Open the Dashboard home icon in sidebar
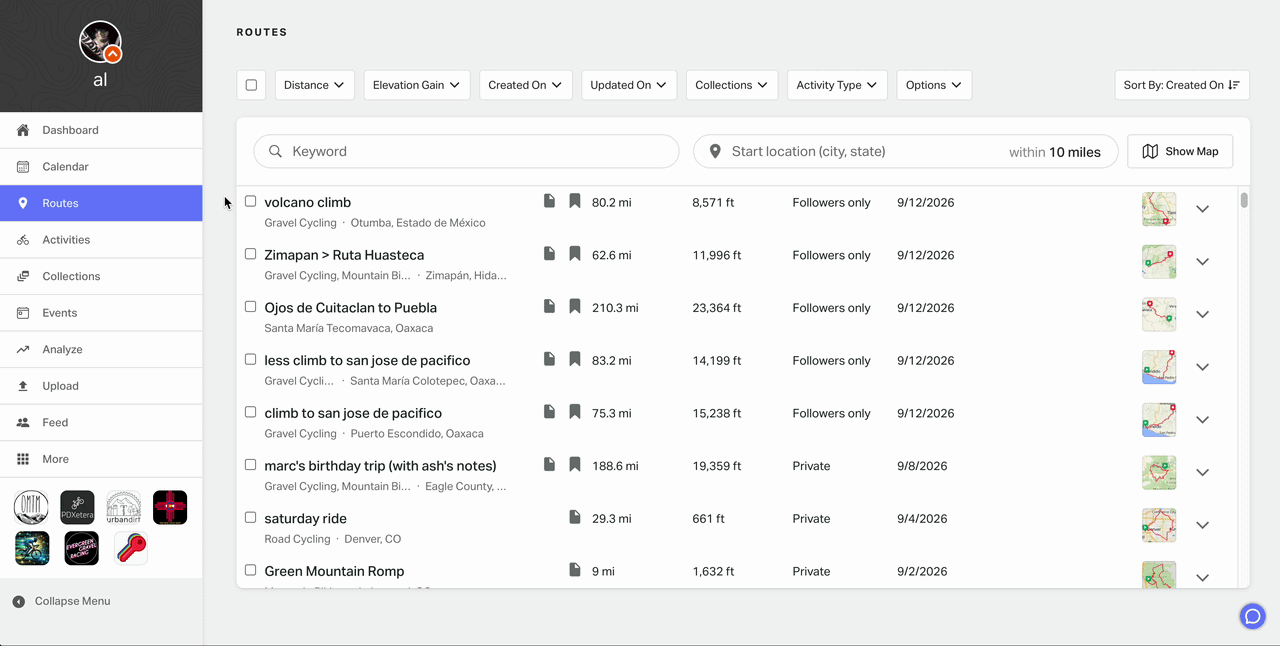This screenshot has height=646, width=1280. [x=23, y=130]
